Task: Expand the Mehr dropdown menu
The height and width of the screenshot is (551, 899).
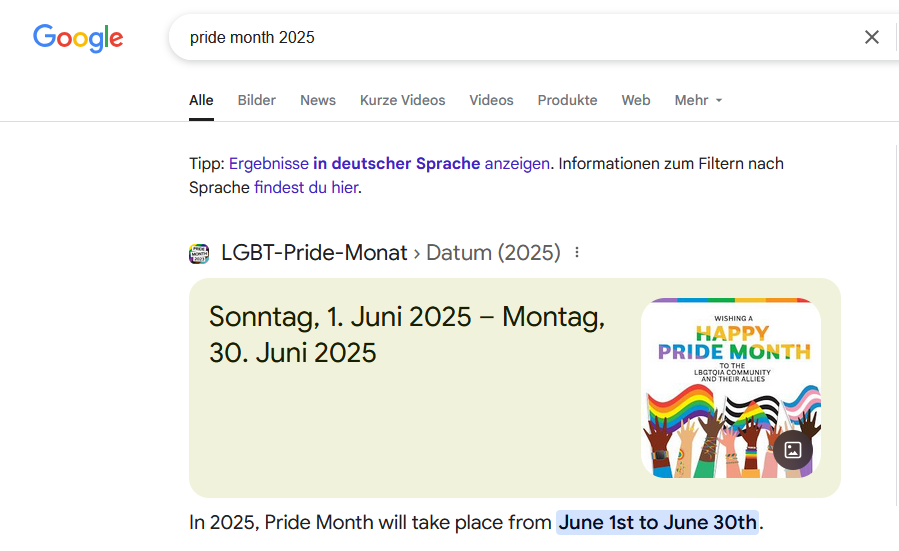Action: pos(698,100)
